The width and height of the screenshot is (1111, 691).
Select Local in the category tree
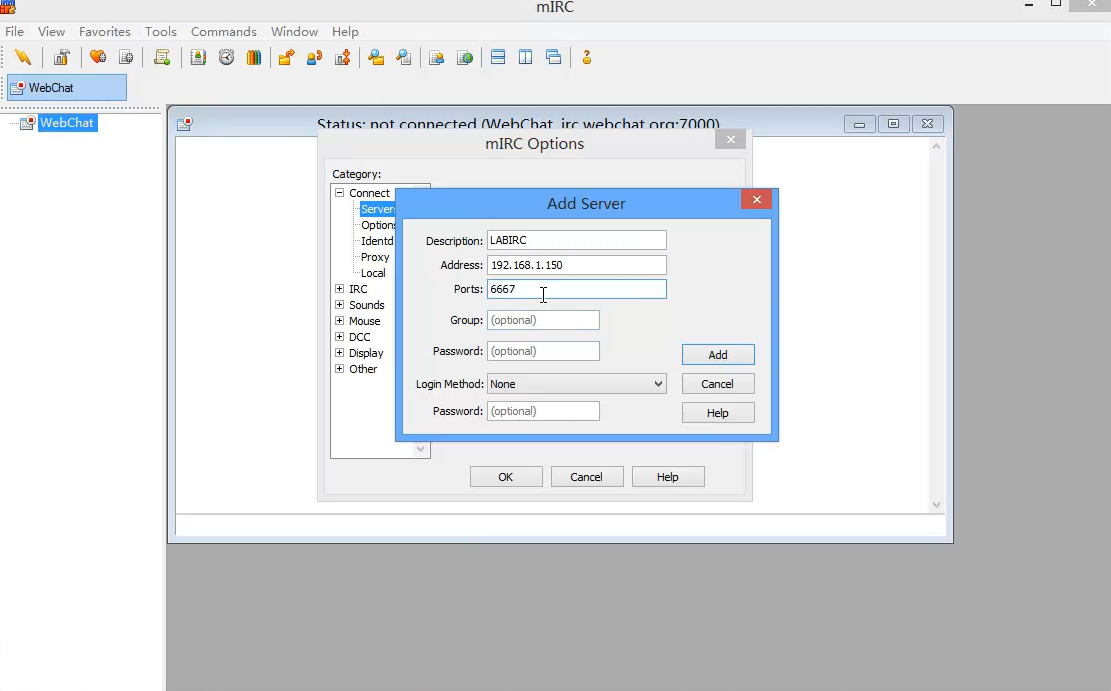(373, 273)
